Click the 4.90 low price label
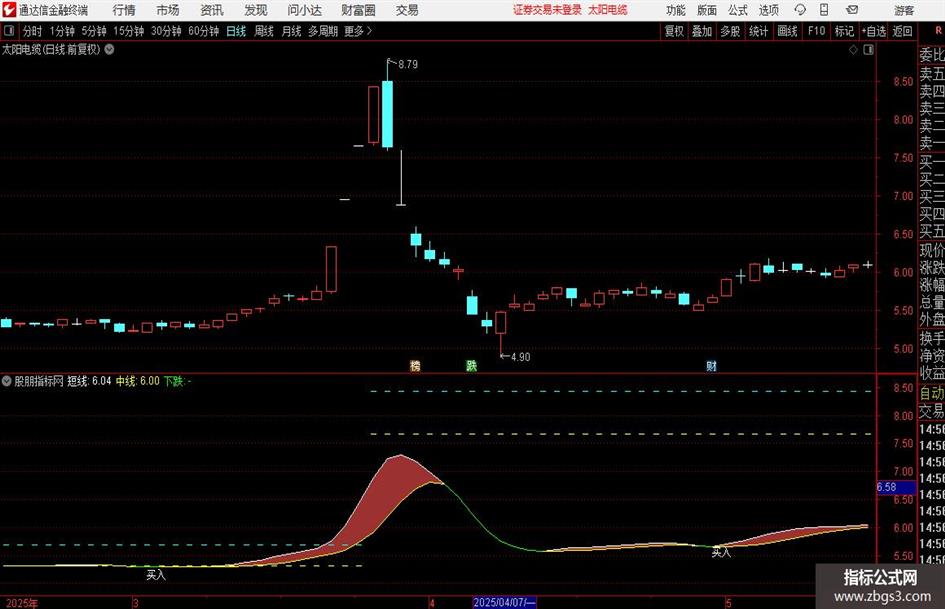This screenshot has height=609, width=945. coord(520,357)
